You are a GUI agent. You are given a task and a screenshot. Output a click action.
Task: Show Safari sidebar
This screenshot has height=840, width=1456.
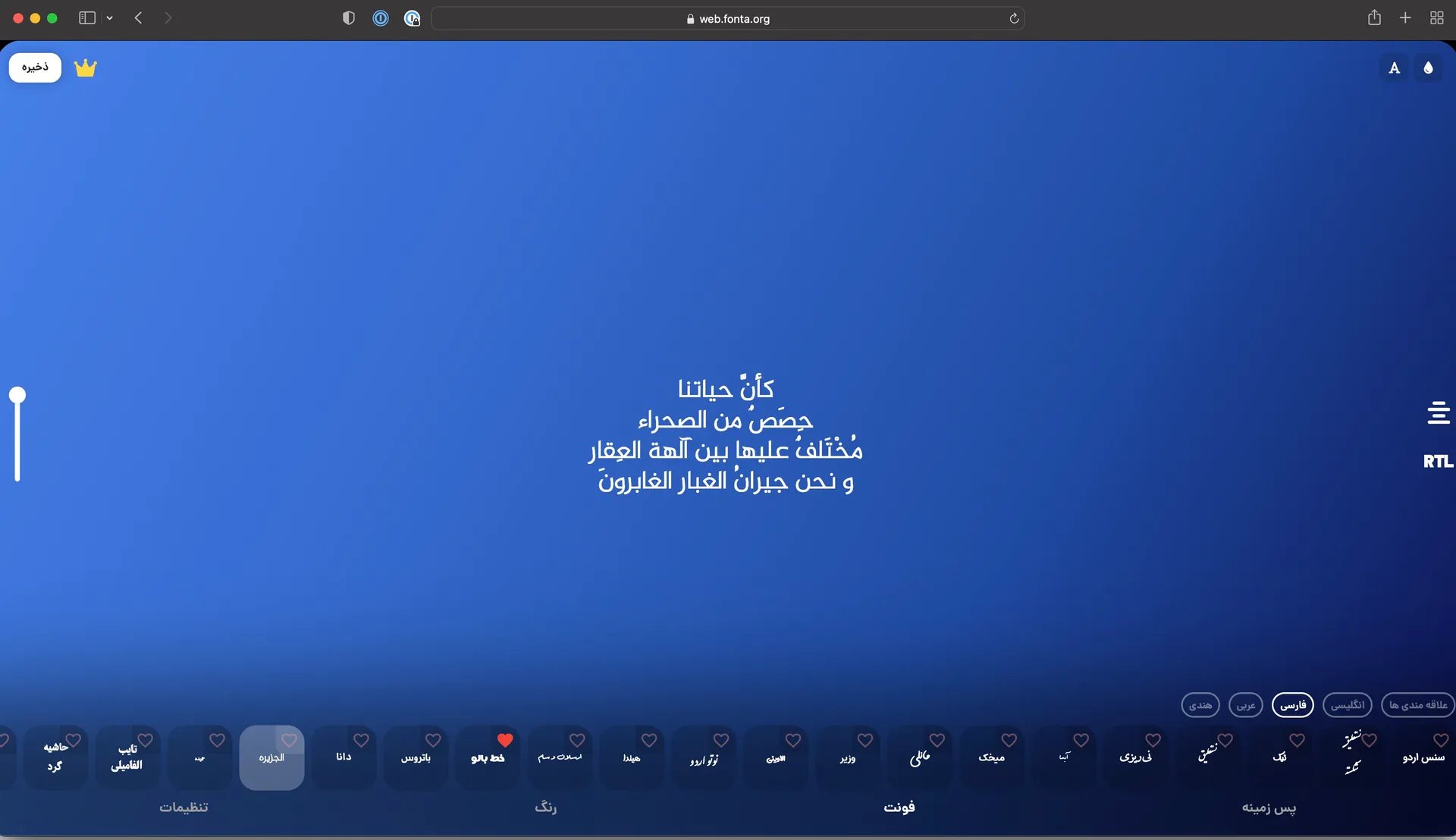coord(87,18)
